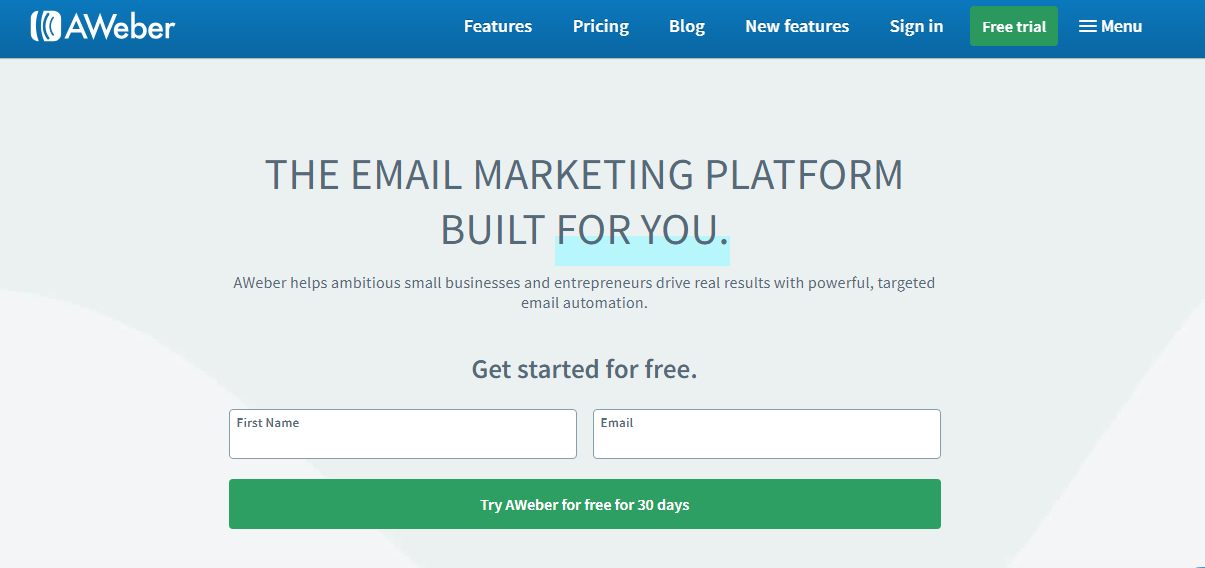Click the AWeber wordmark text
Image resolution: width=1205 pixels, height=568 pixels.
coord(120,26)
